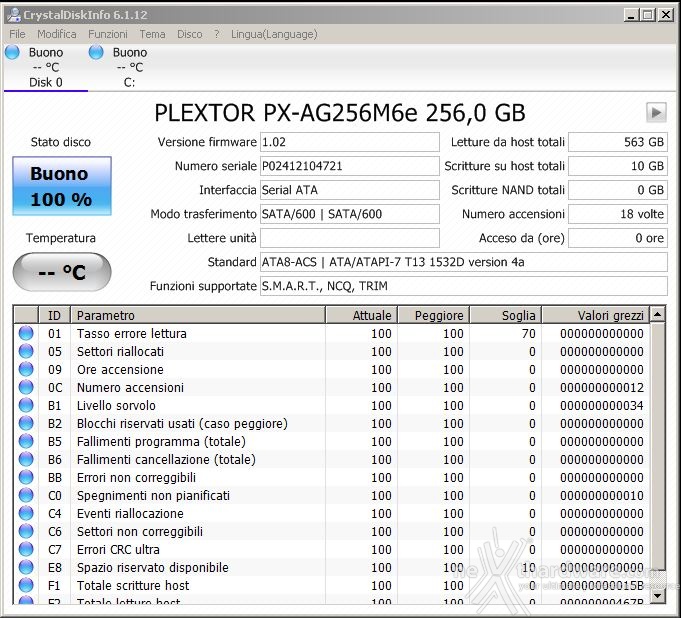Click the Standard field ATA8-ACS
This screenshot has height=618, width=681.
(x=463, y=262)
